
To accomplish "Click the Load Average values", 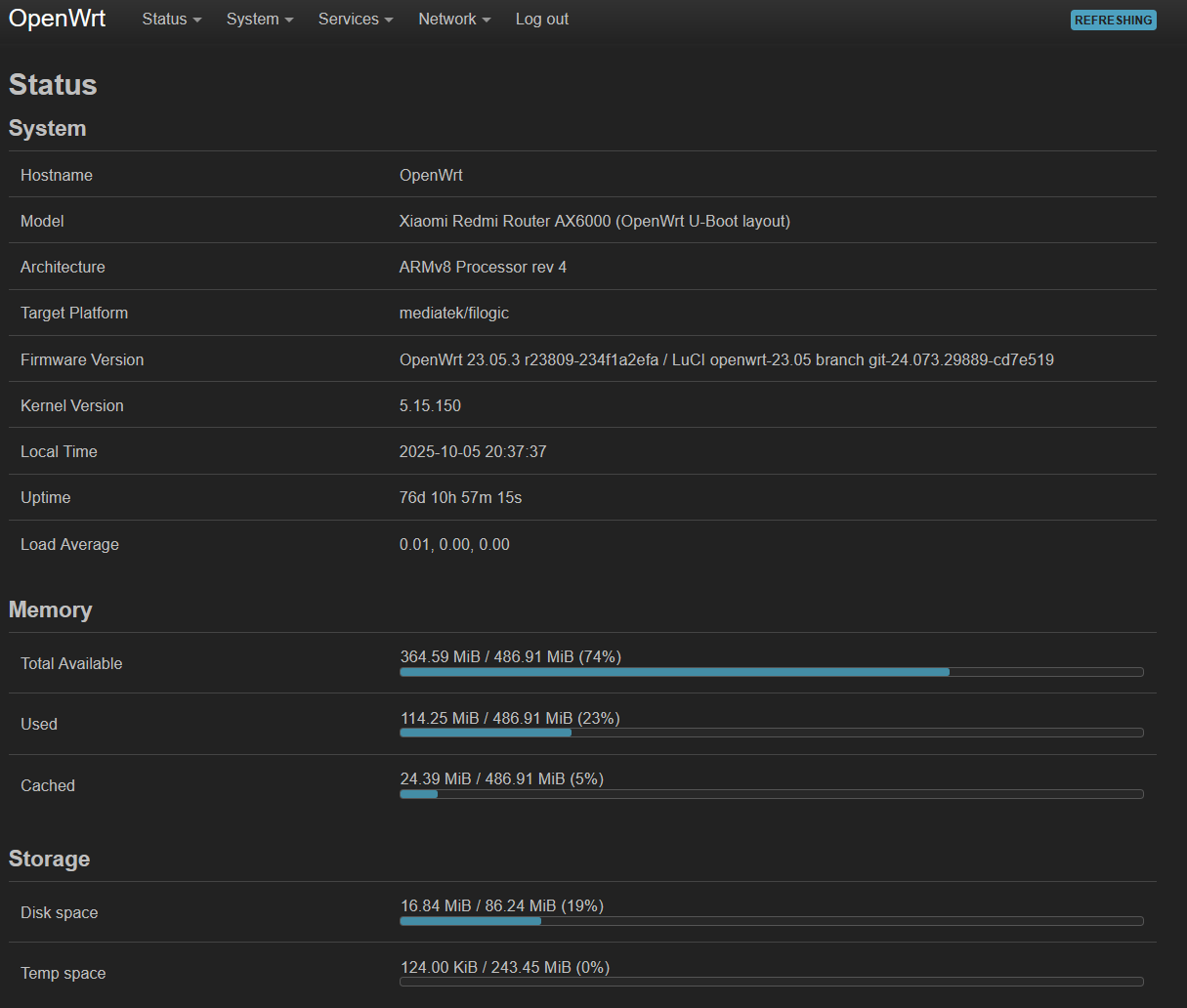I will pos(454,544).
